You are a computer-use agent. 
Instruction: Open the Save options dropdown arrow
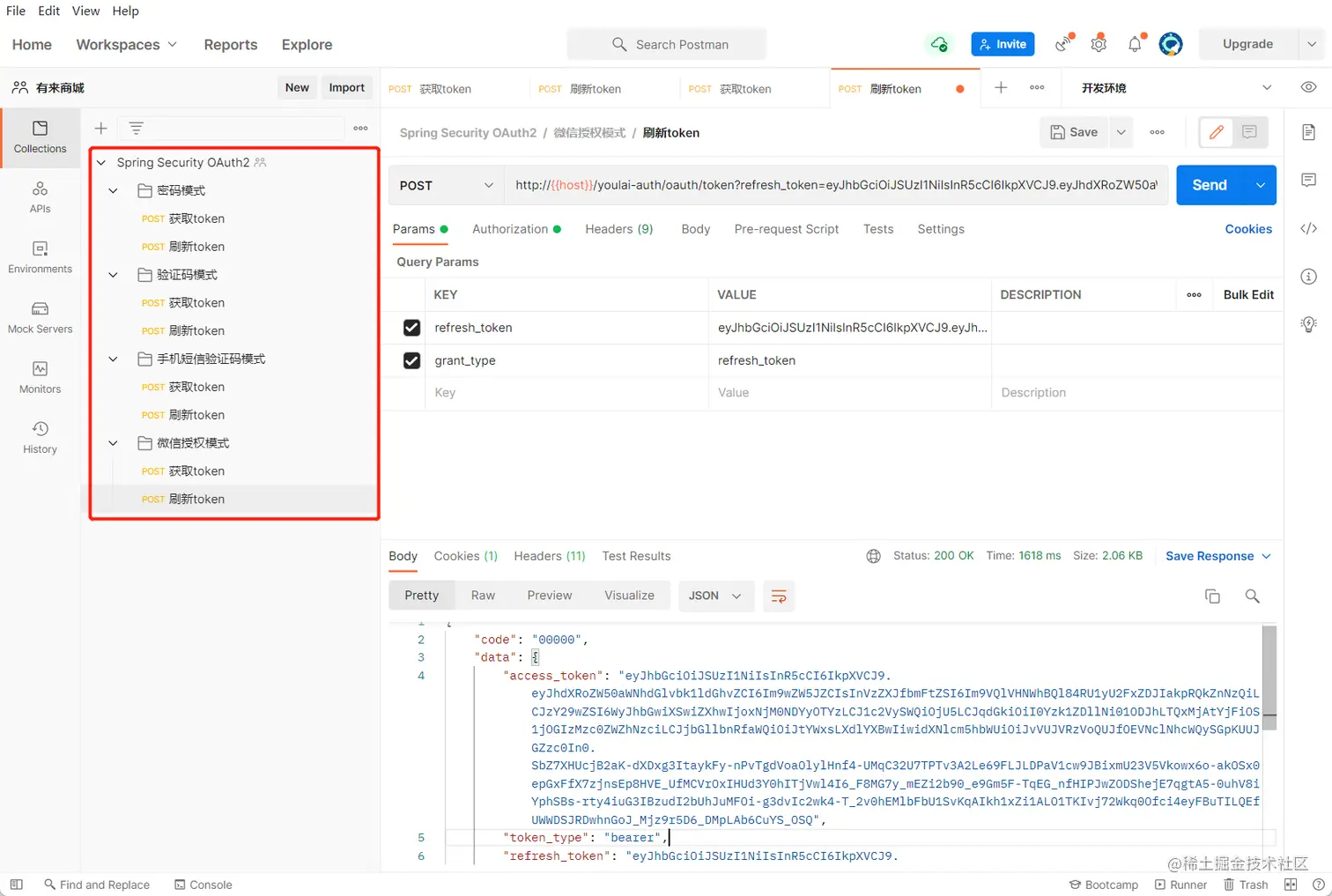point(1121,132)
